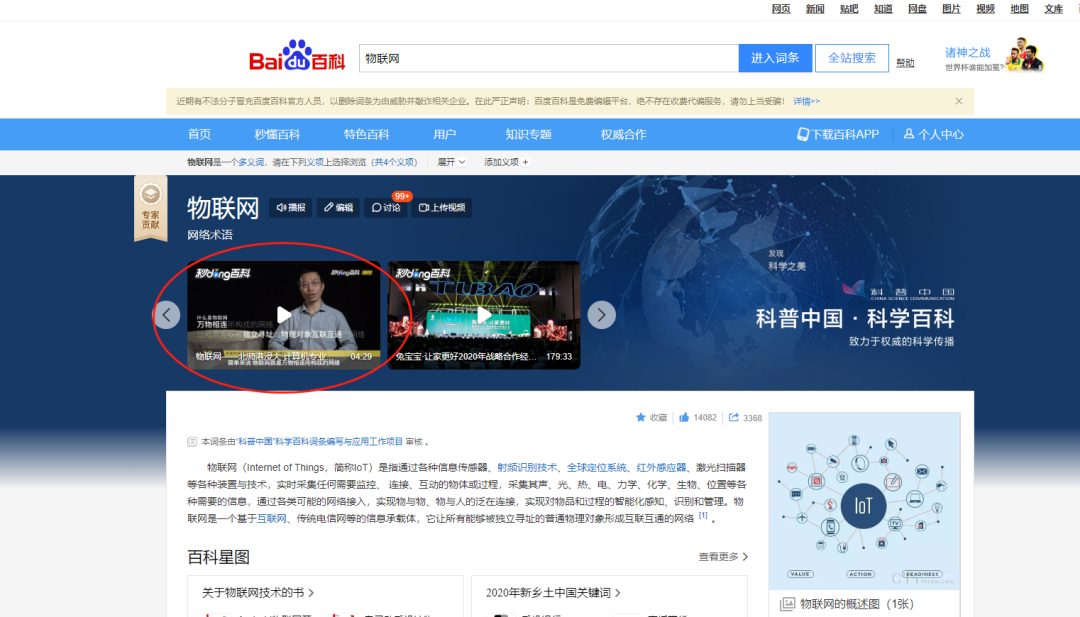
Task: Open the 讨论 discussion button
Action: [386, 207]
